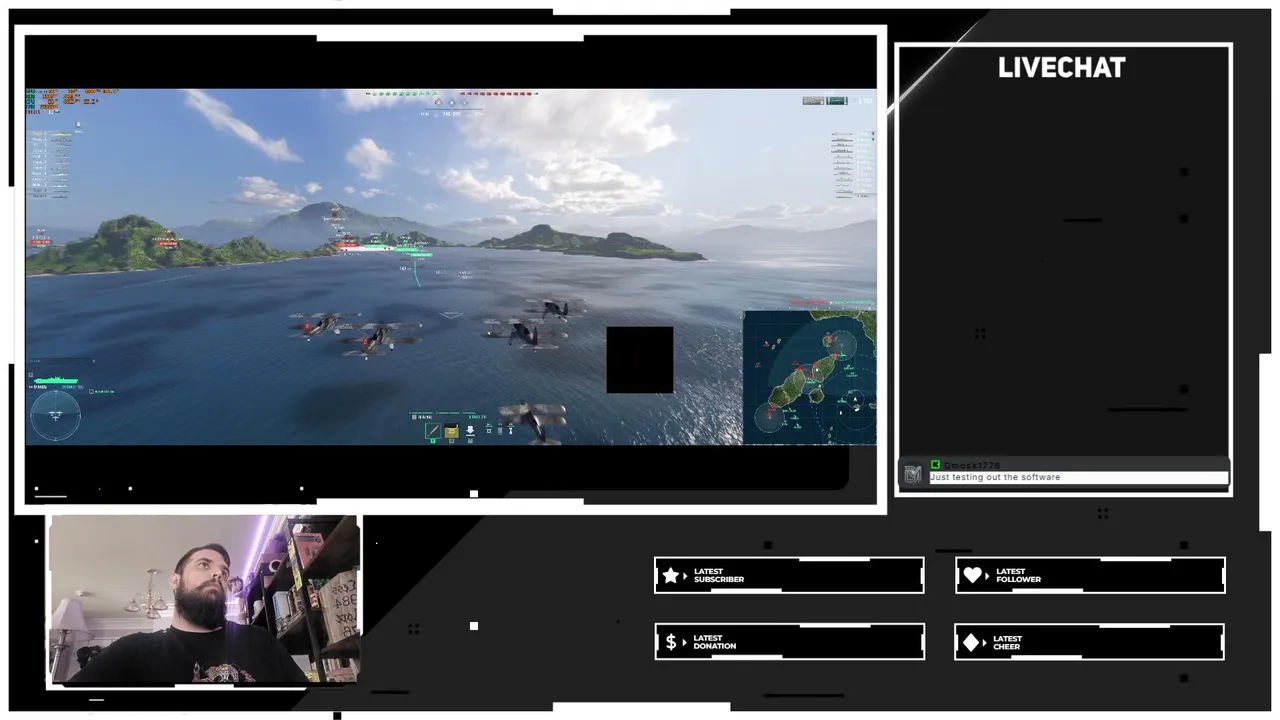Click the LATEST FOLLOWER label
Image resolution: width=1280 pixels, height=720 pixels.
click(1019, 576)
